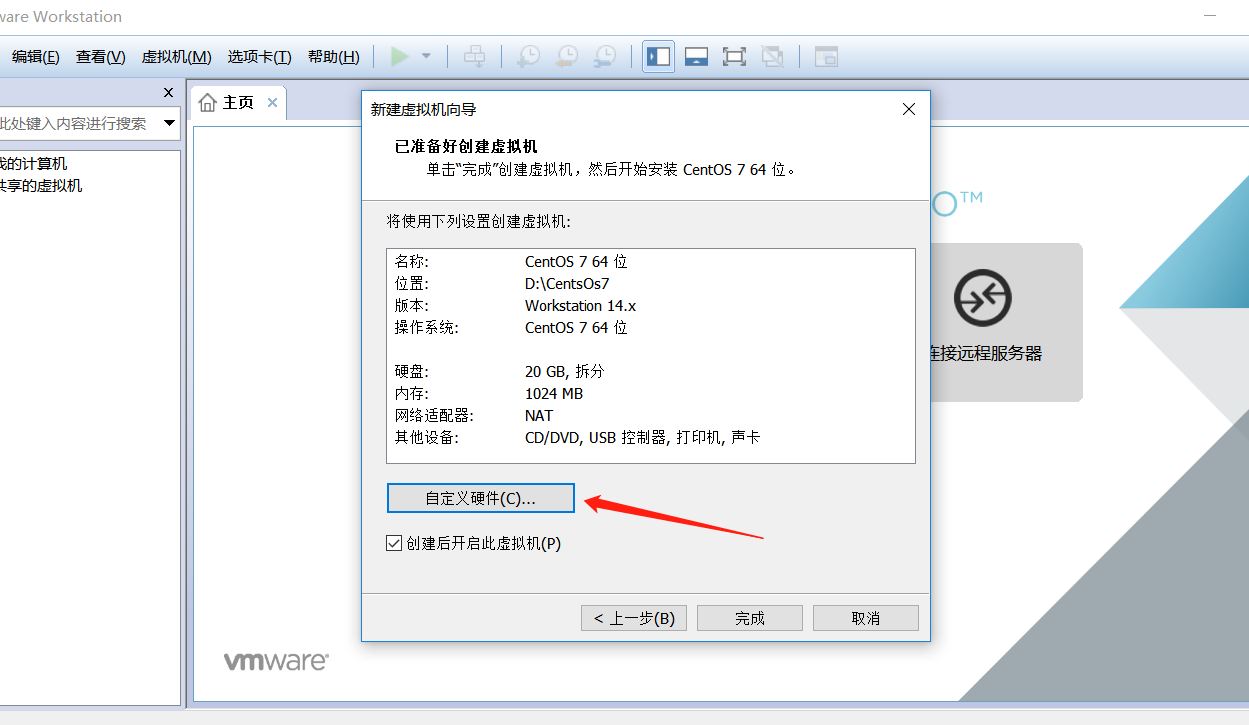Screen dimensions: 1249x725
Task: Open the power options dropdown arrow
Action: pos(426,57)
